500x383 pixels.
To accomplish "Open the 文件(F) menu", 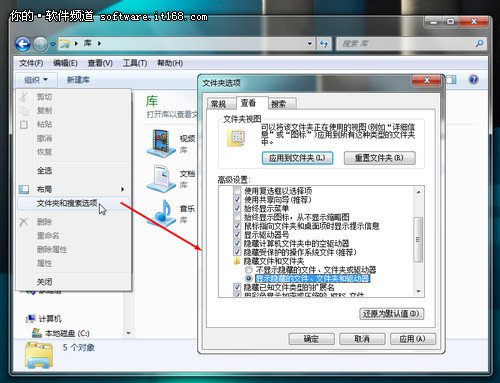I will click(31, 63).
